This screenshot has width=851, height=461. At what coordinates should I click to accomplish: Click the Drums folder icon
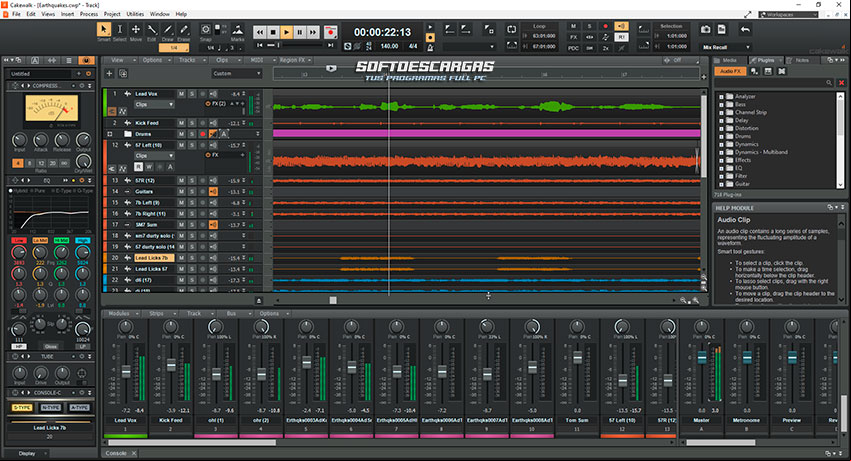pyautogui.click(x=128, y=134)
